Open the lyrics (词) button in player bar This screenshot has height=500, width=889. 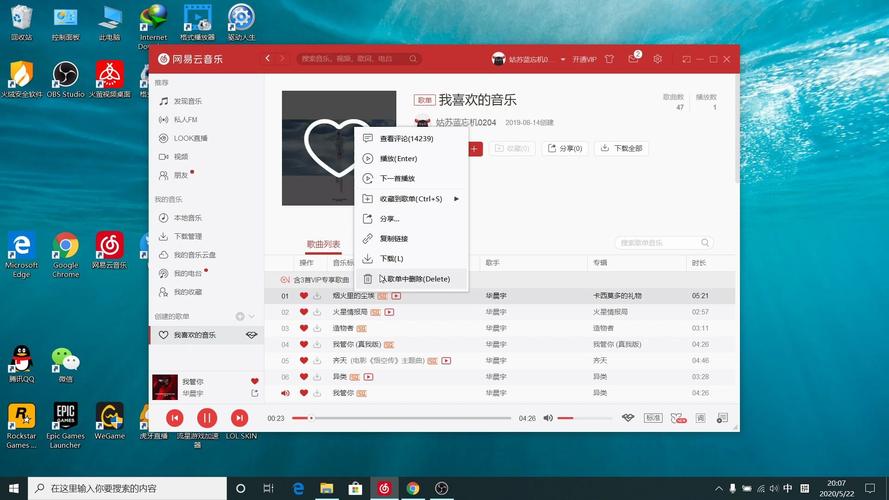700,418
